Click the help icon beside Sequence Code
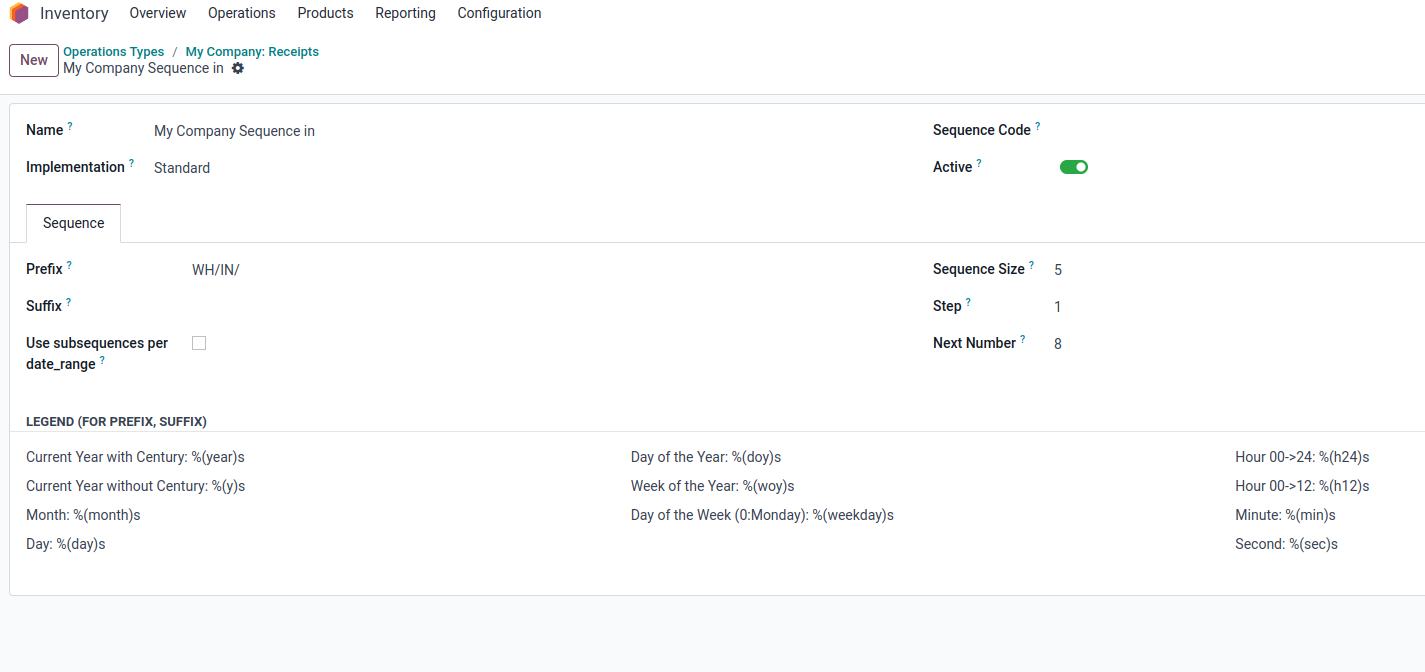Image resolution: width=1425 pixels, height=672 pixels. [1037, 127]
